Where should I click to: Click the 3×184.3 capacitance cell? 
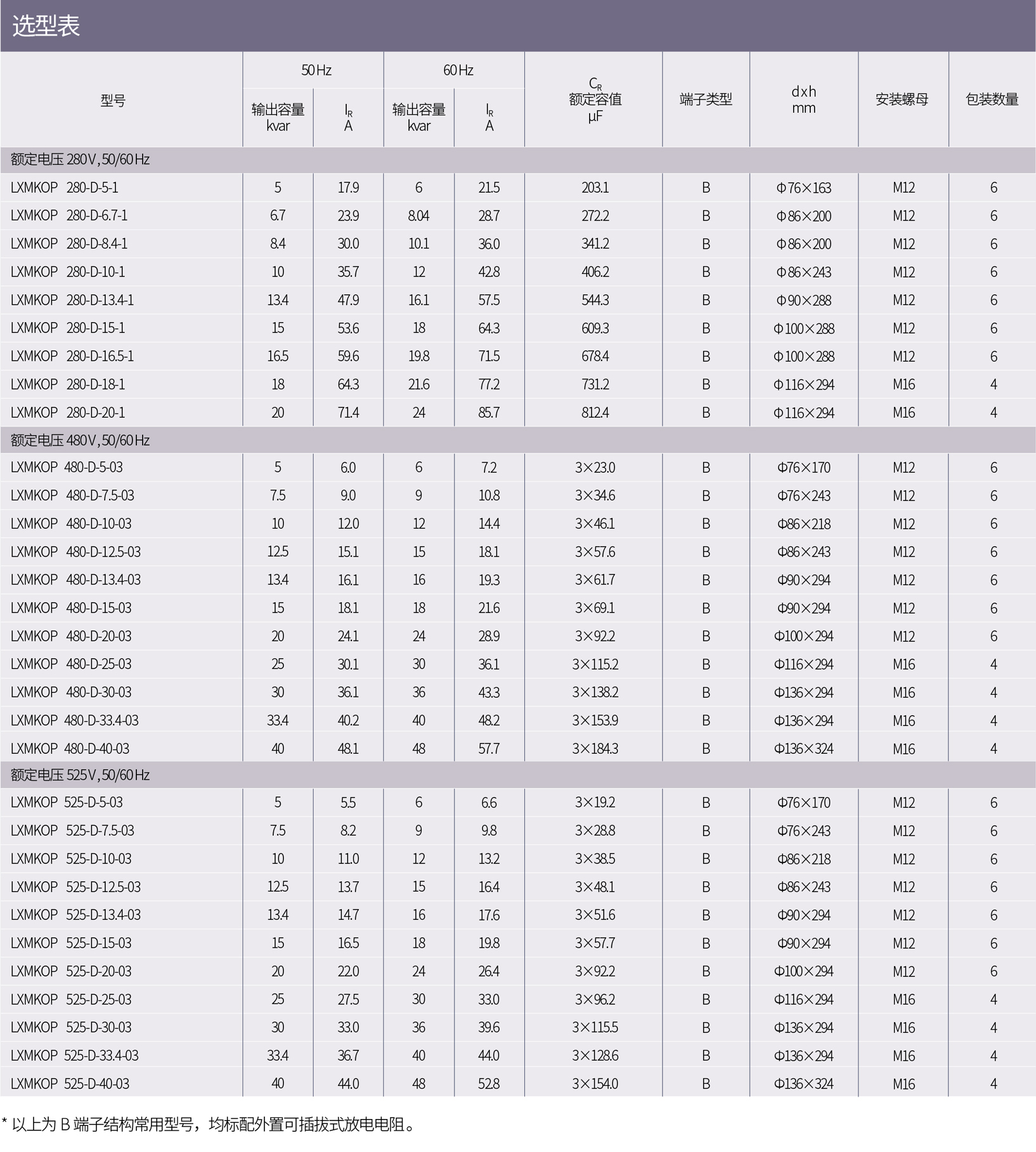point(595,749)
